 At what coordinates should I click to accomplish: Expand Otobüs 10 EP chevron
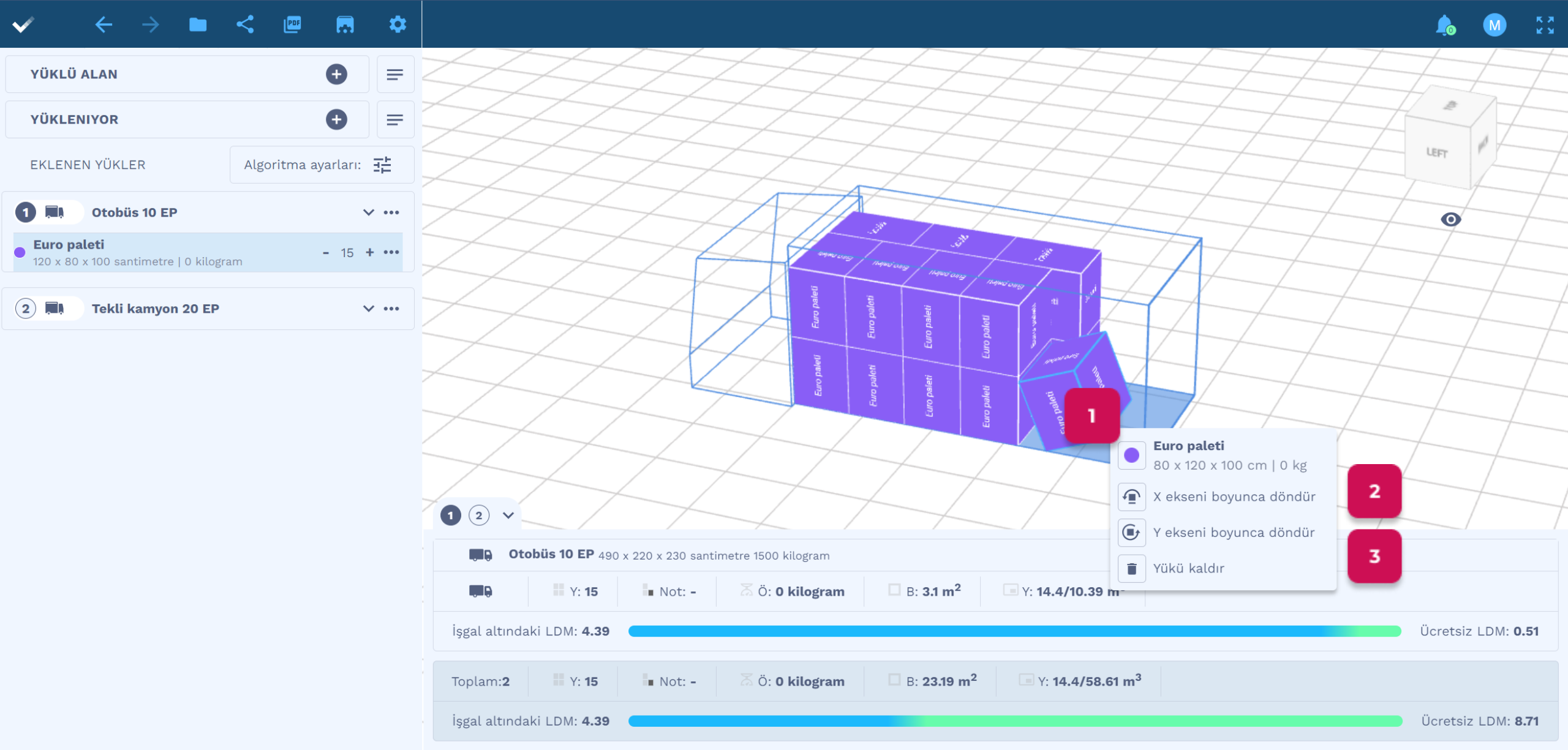click(368, 212)
